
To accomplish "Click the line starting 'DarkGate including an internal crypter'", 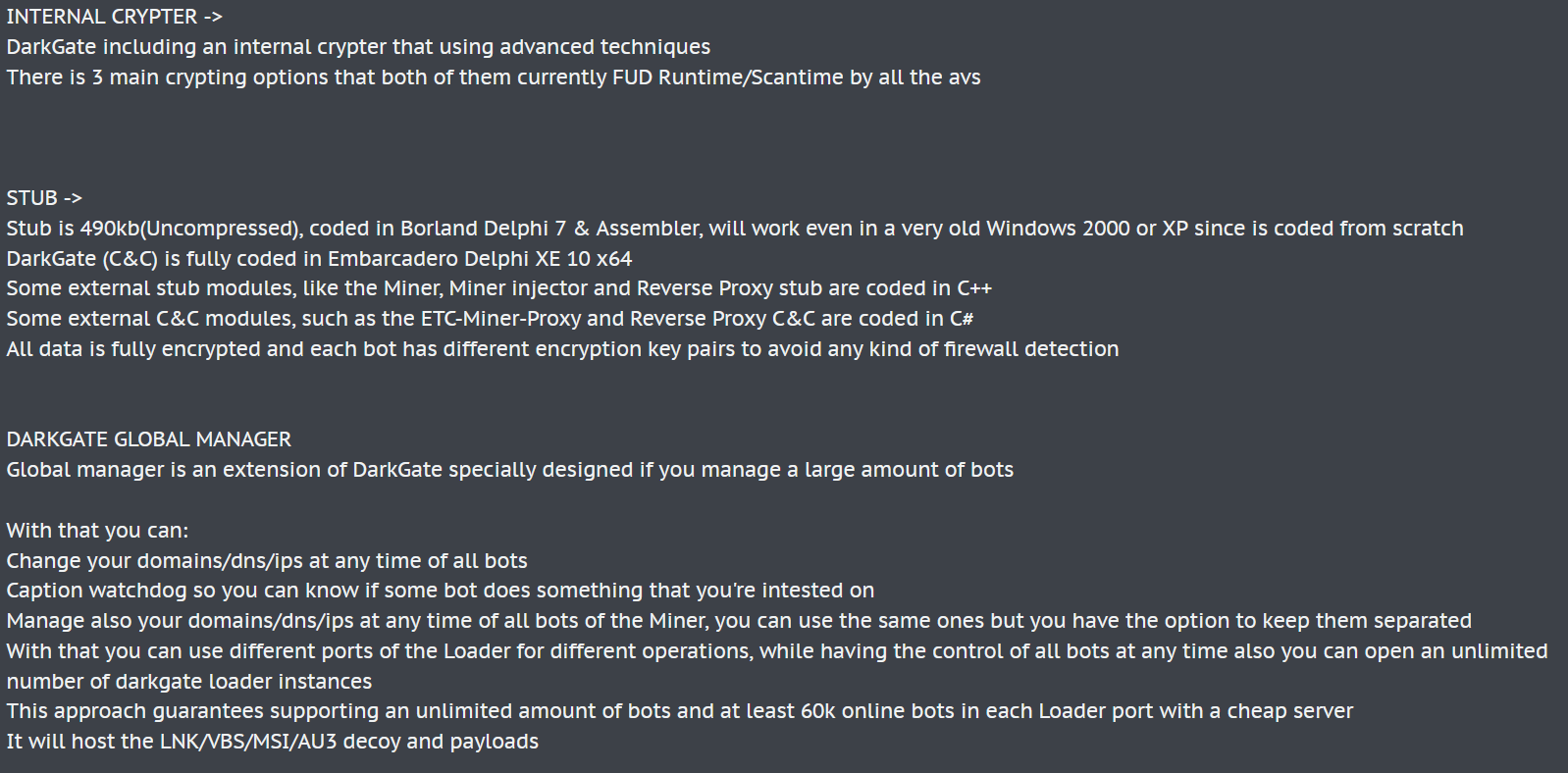I will 358,47.
